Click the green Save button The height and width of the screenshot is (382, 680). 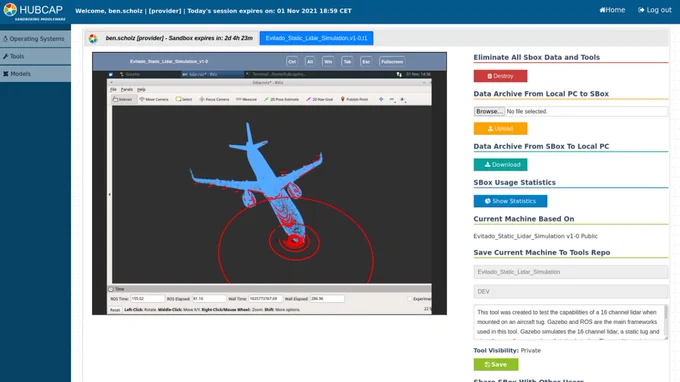pos(496,365)
